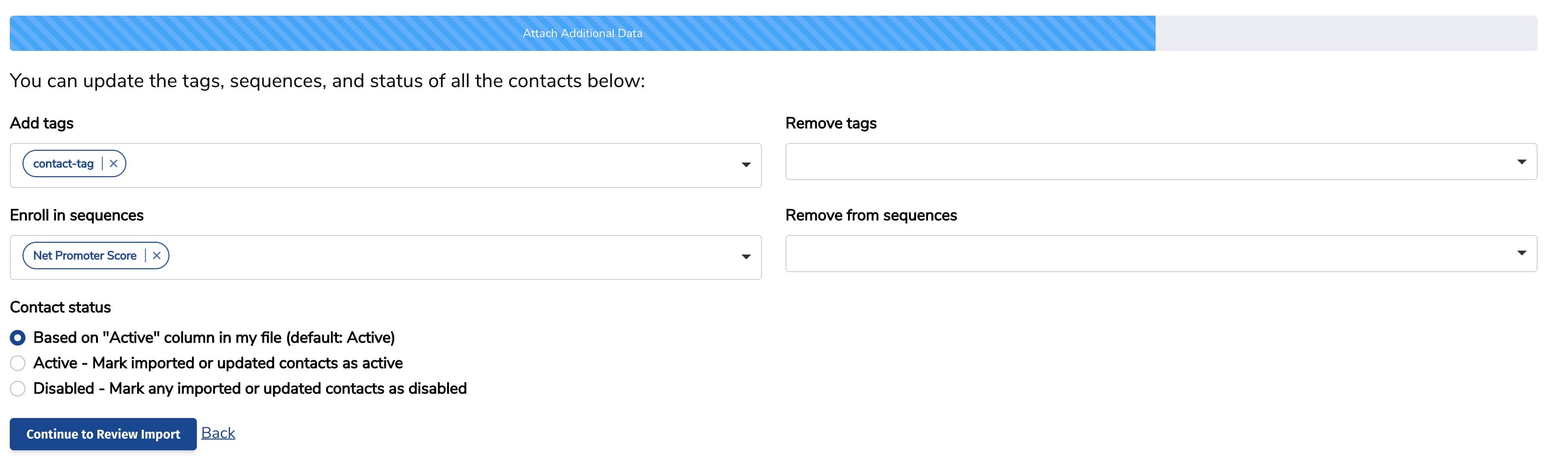Click inside the Remove tags field
The height and width of the screenshot is (465, 1568).
(1095, 162)
